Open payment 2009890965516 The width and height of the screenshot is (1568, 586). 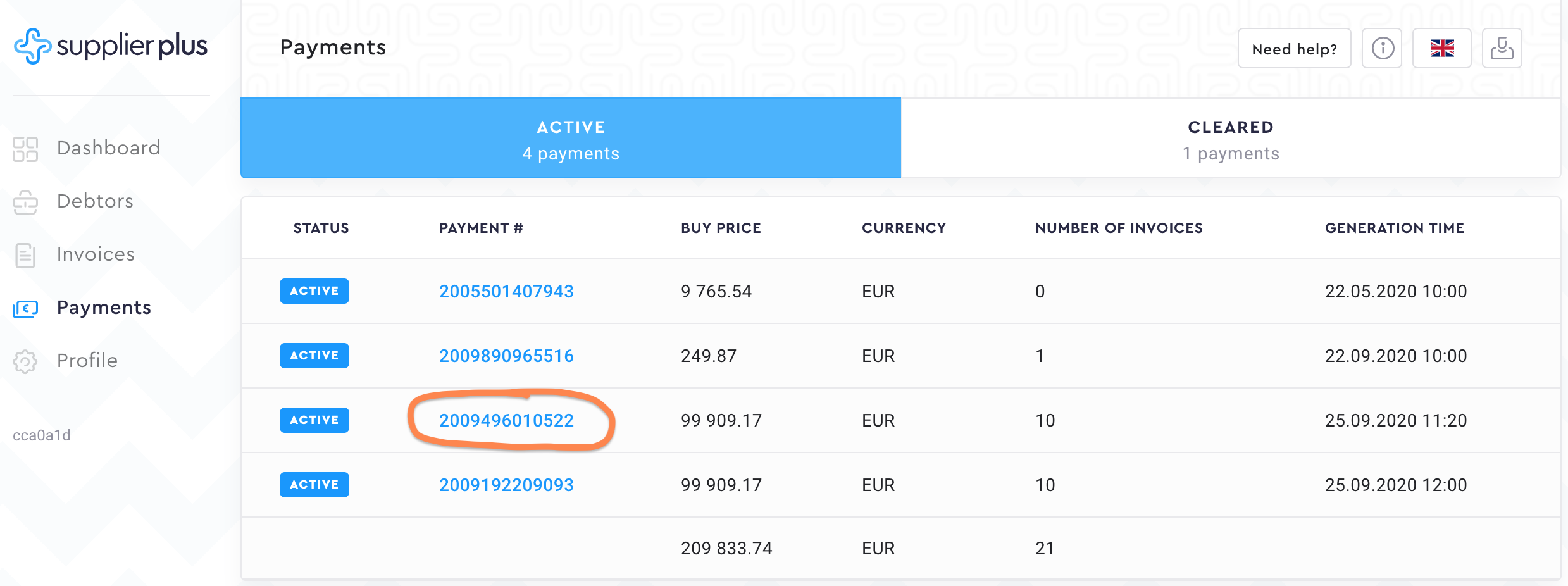(x=506, y=356)
